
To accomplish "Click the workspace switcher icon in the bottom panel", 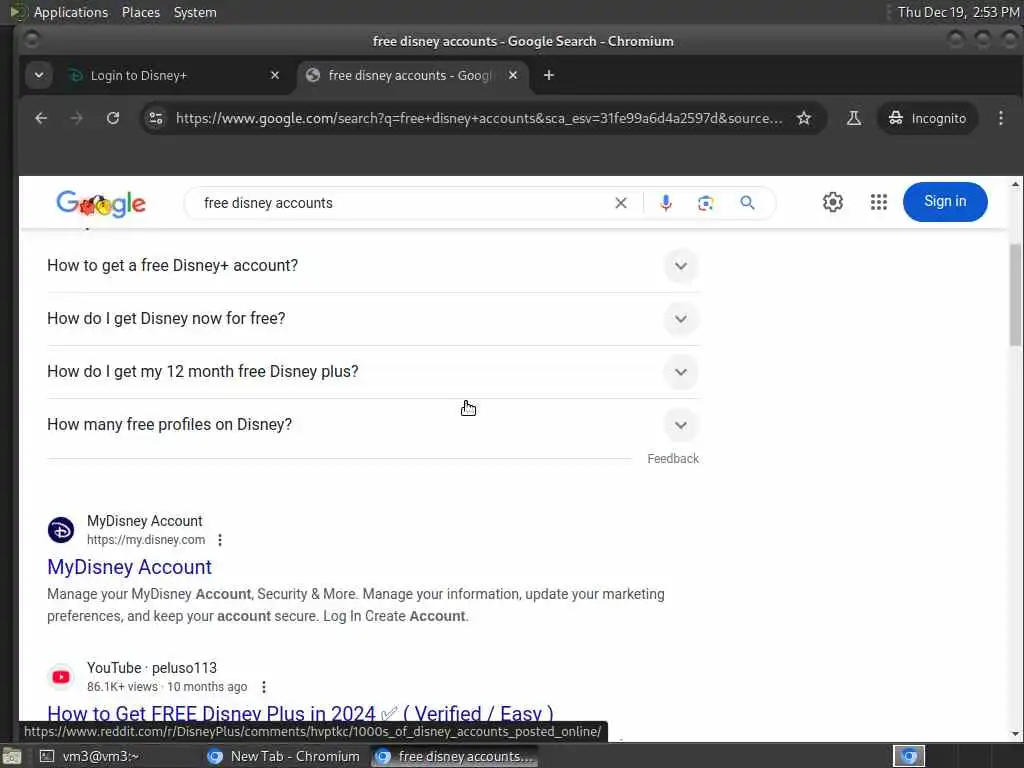I will (909, 756).
